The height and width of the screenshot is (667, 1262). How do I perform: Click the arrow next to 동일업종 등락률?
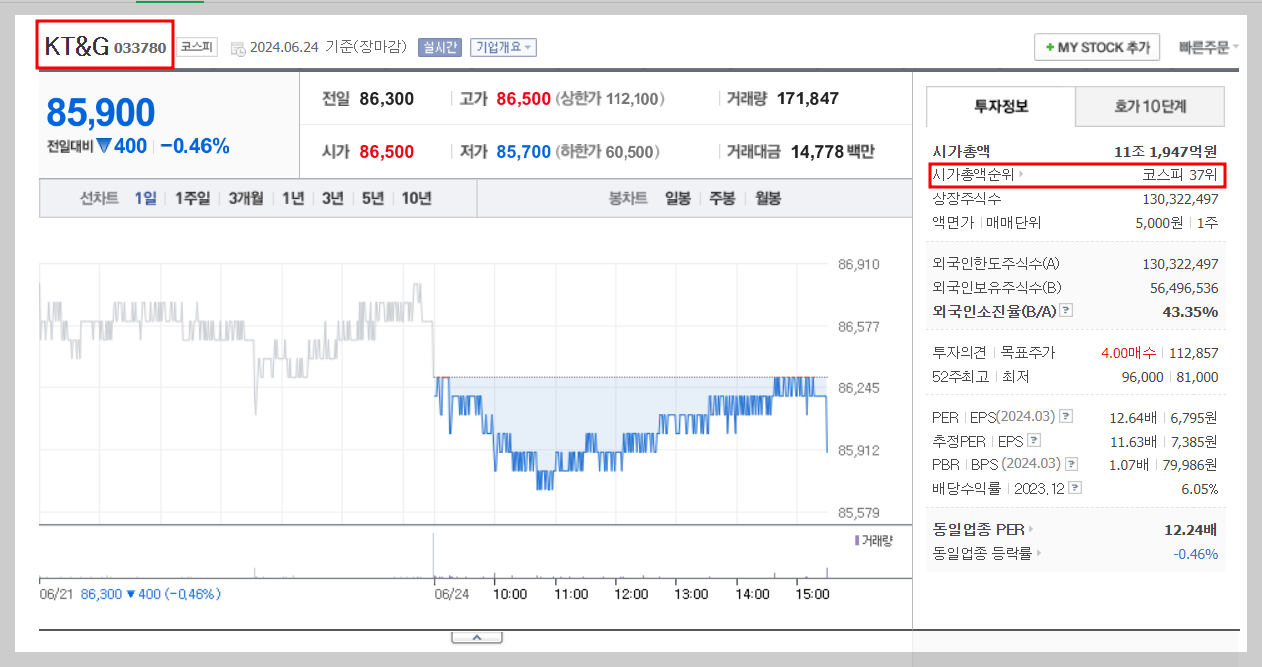pos(1038,553)
